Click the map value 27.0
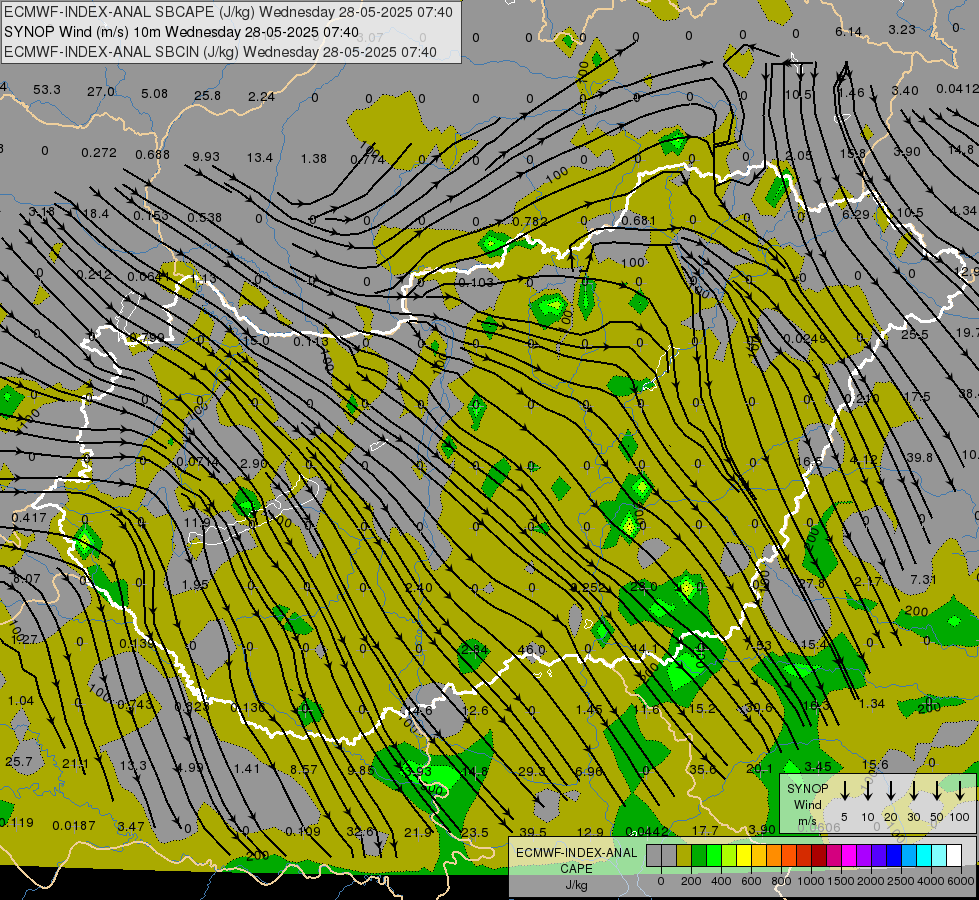 (101, 92)
